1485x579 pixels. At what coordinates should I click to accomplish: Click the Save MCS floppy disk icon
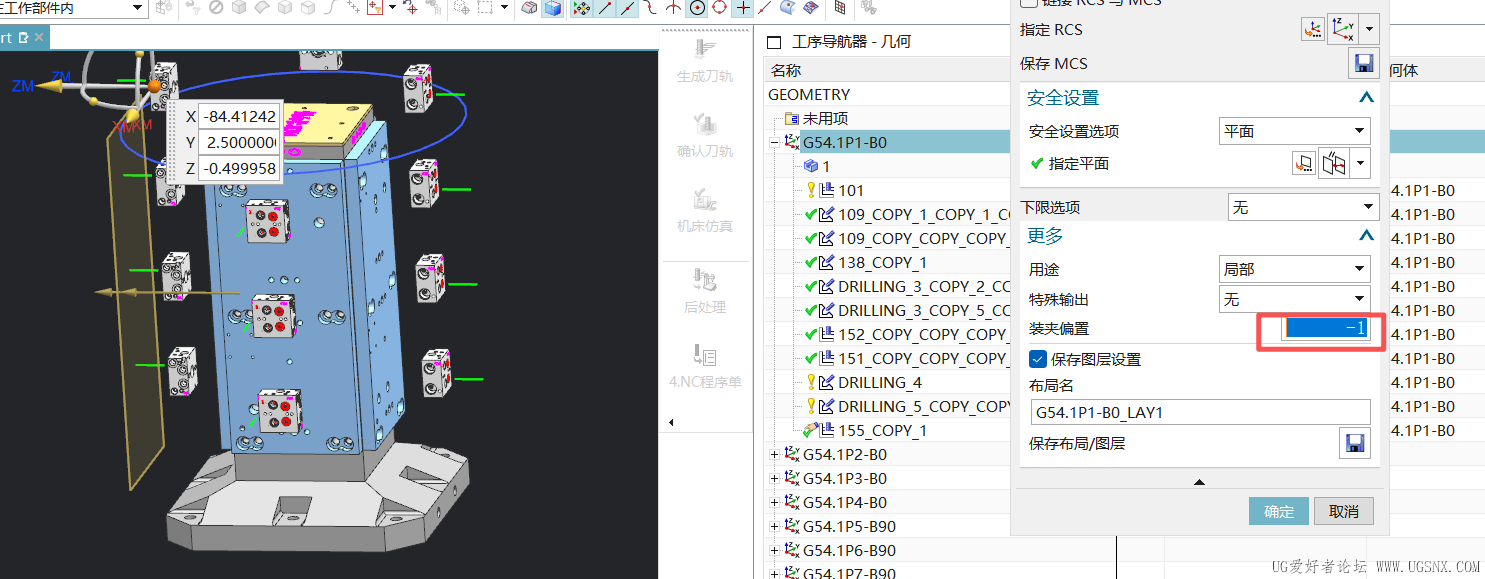[1363, 63]
